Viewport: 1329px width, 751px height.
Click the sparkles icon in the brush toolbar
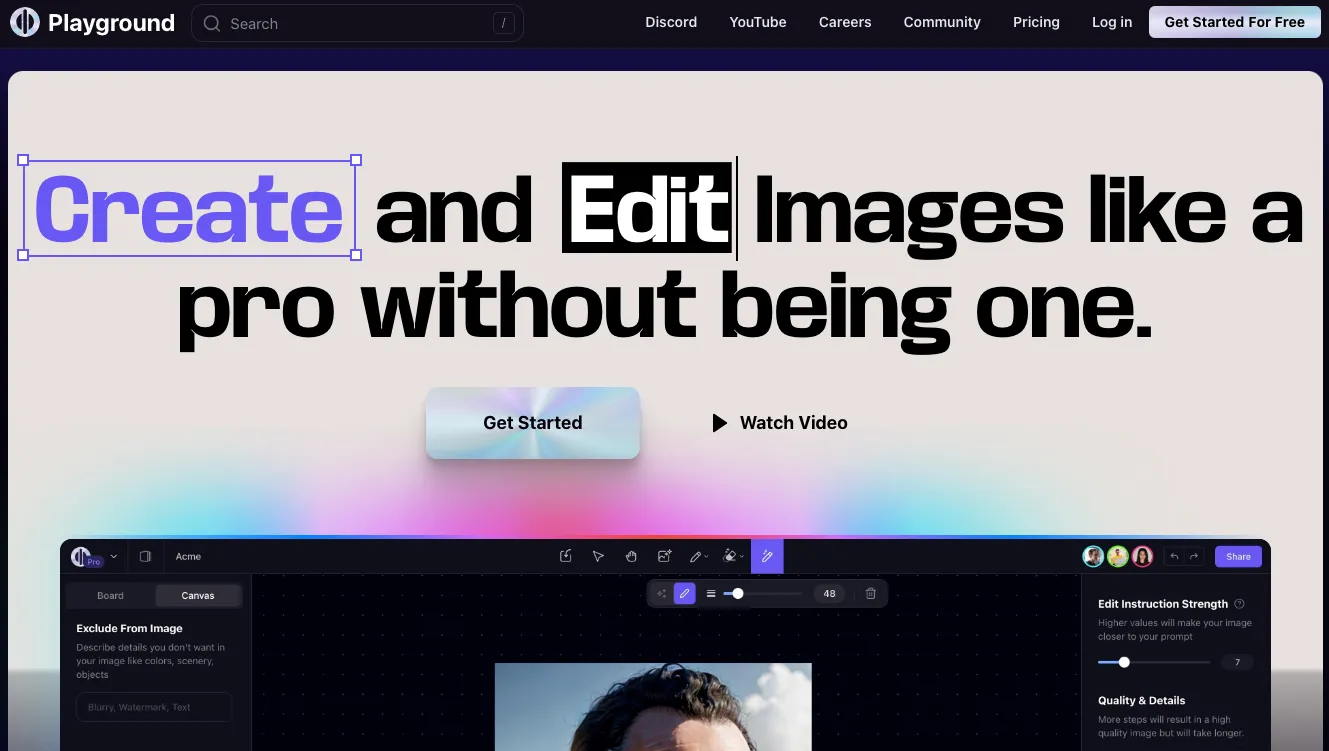(x=662, y=593)
